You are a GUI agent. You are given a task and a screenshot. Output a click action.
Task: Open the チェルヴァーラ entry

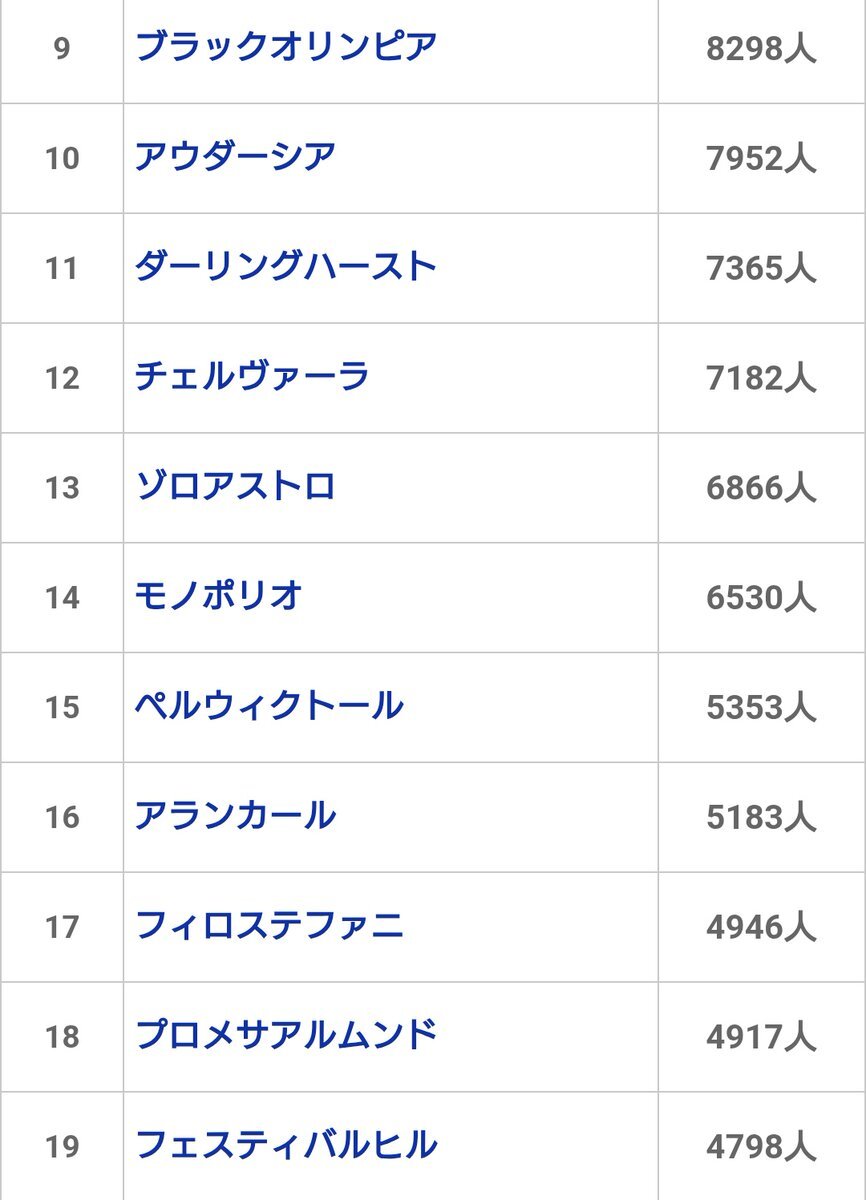point(252,377)
